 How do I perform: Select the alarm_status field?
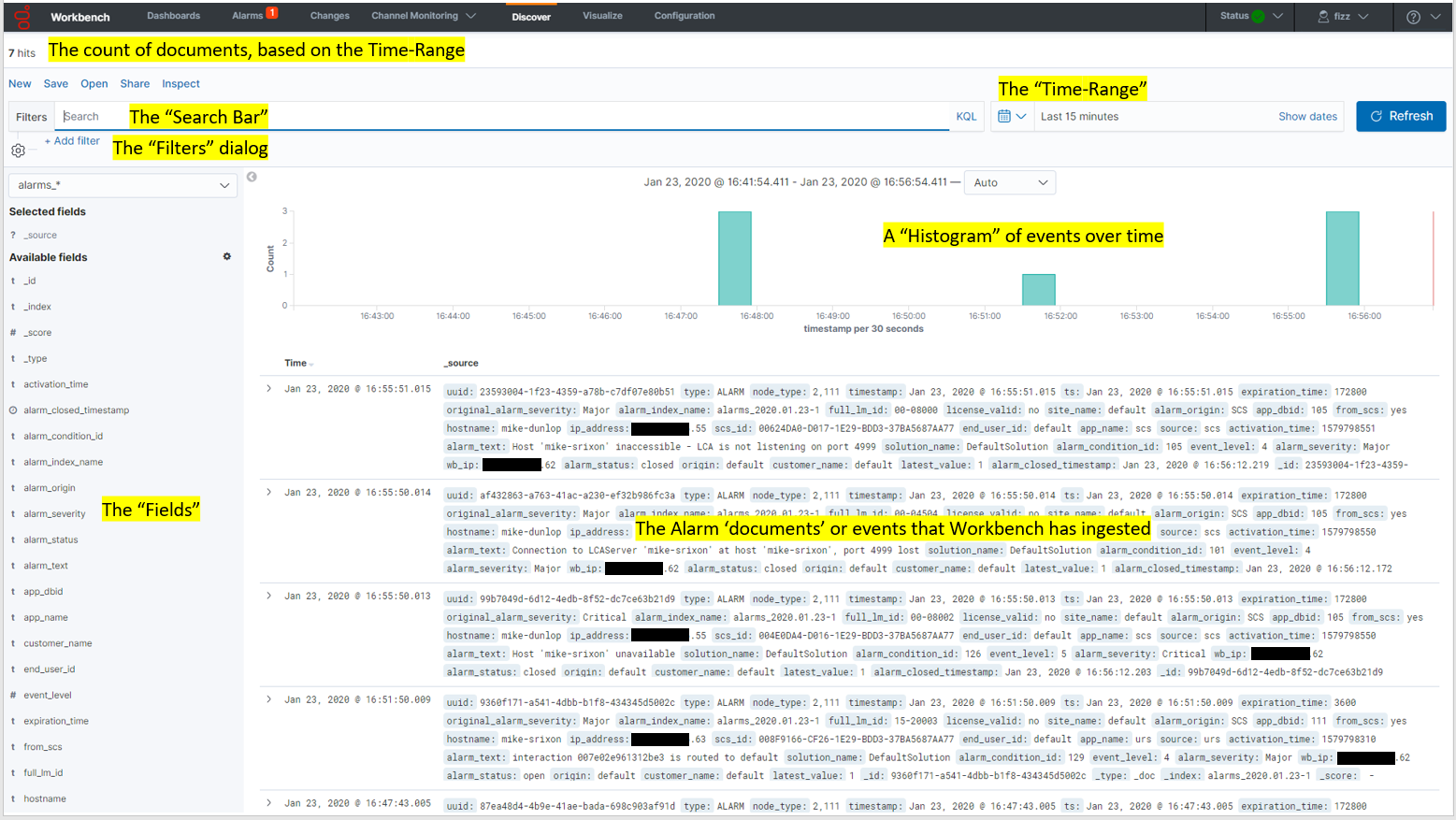coord(51,540)
